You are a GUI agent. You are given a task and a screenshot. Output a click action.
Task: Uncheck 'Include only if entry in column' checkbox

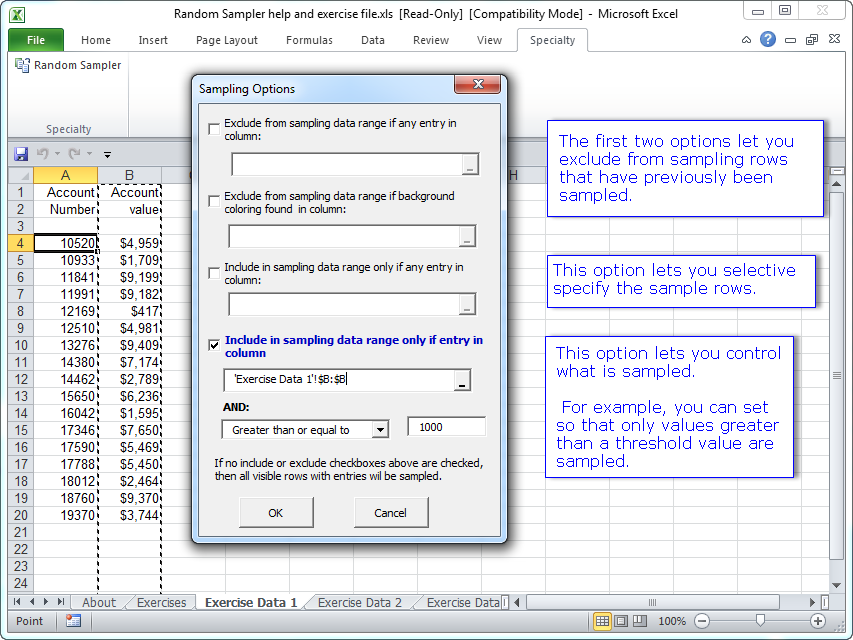(x=214, y=345)
